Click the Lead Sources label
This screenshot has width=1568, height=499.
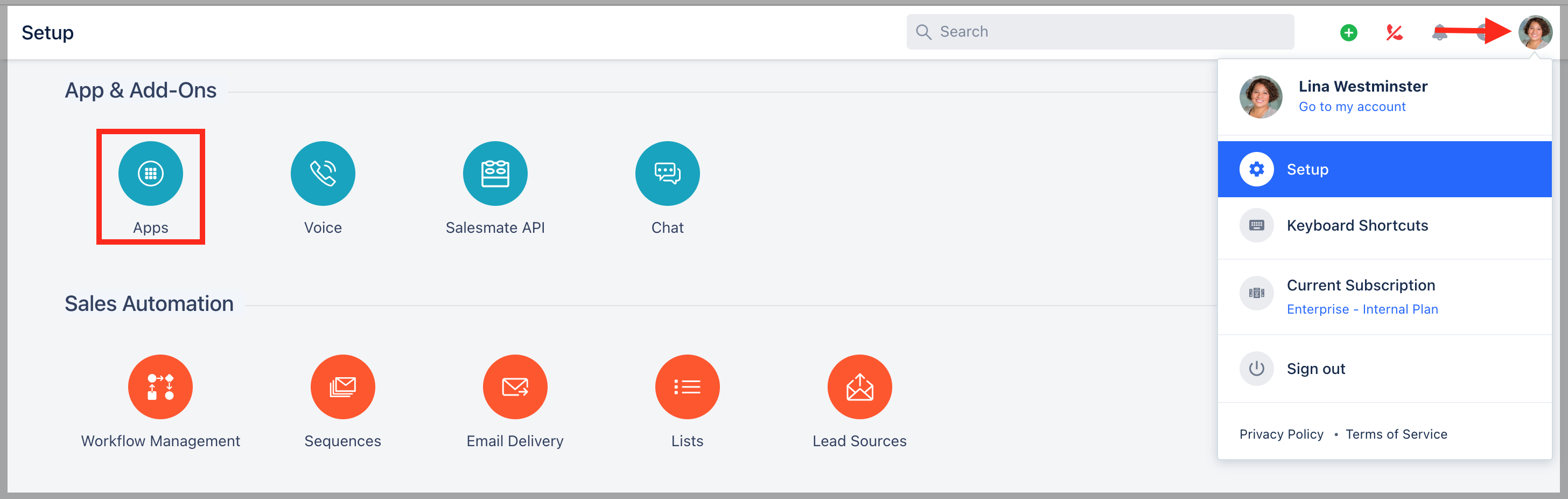(x=859, y=441)
